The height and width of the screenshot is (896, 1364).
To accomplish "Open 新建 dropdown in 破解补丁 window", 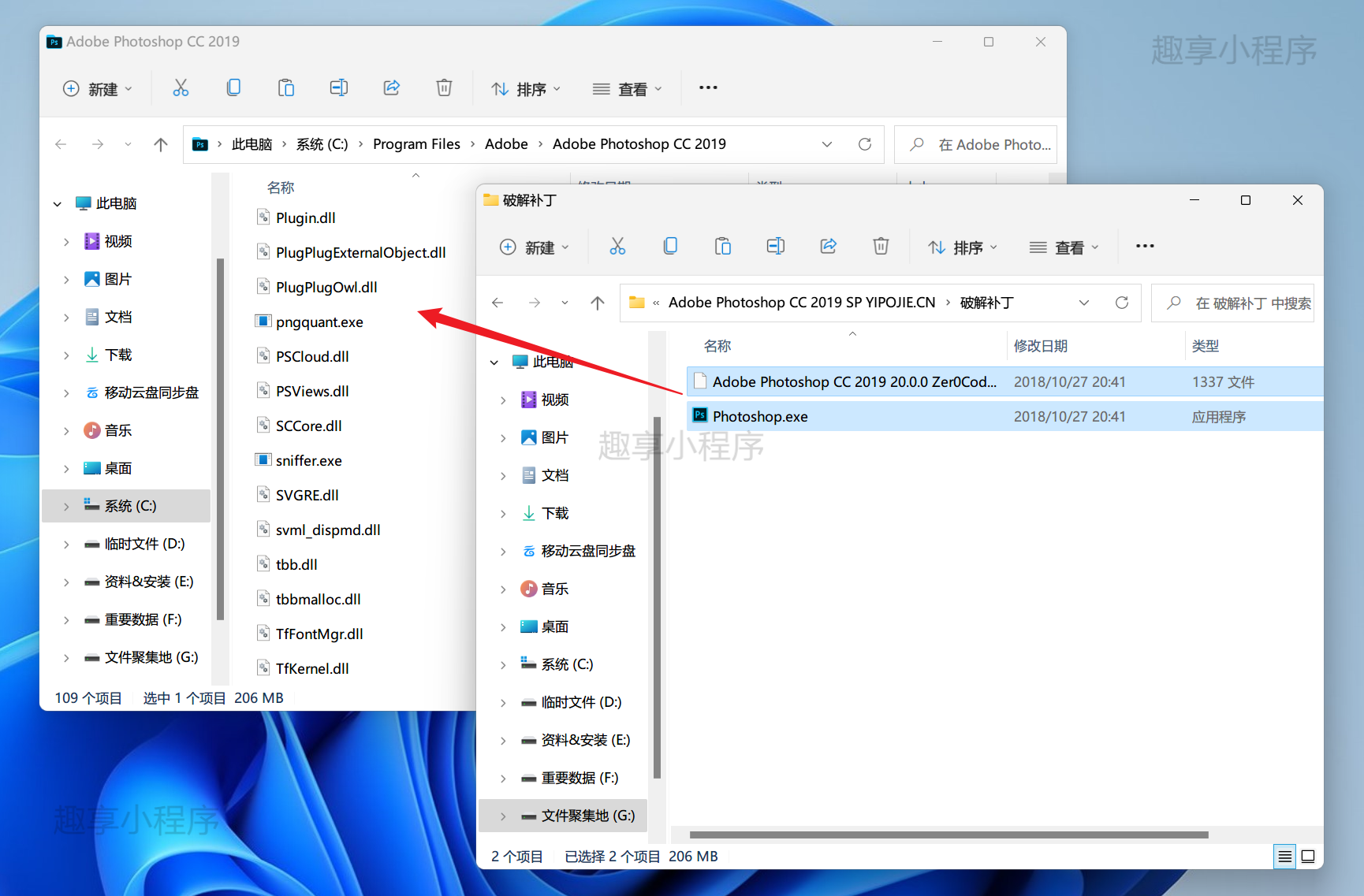I will (535, 247).
